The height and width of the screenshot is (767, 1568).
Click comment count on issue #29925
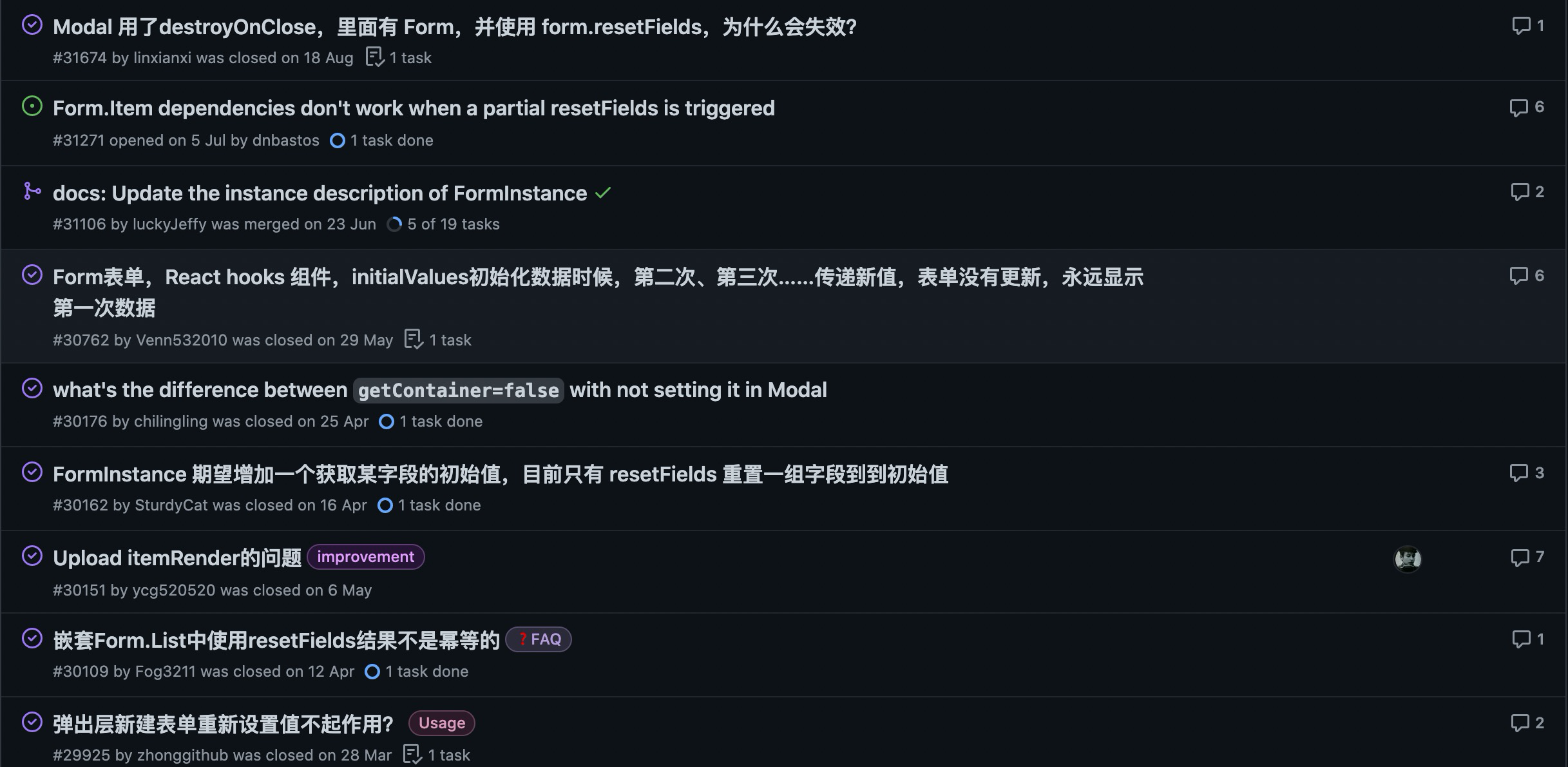point(1527,723)
